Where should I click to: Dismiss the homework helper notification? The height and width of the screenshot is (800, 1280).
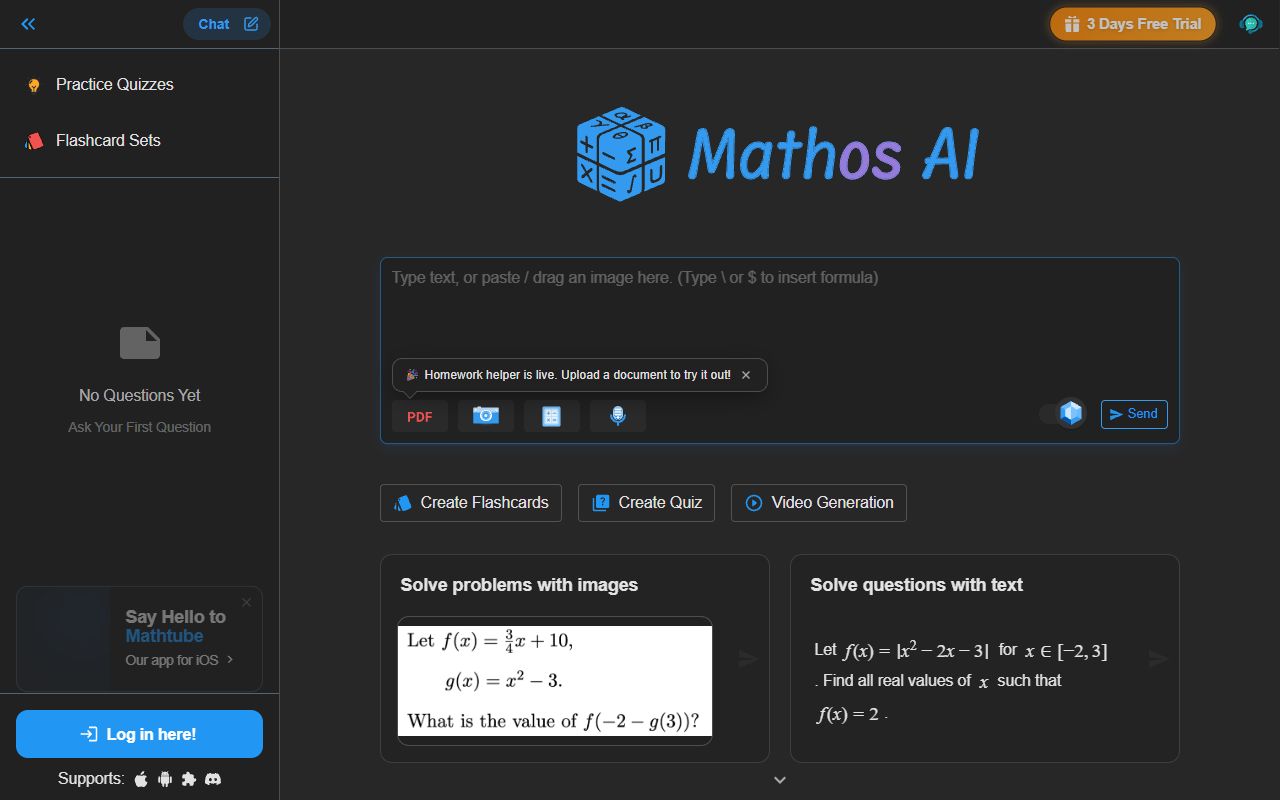746,374
